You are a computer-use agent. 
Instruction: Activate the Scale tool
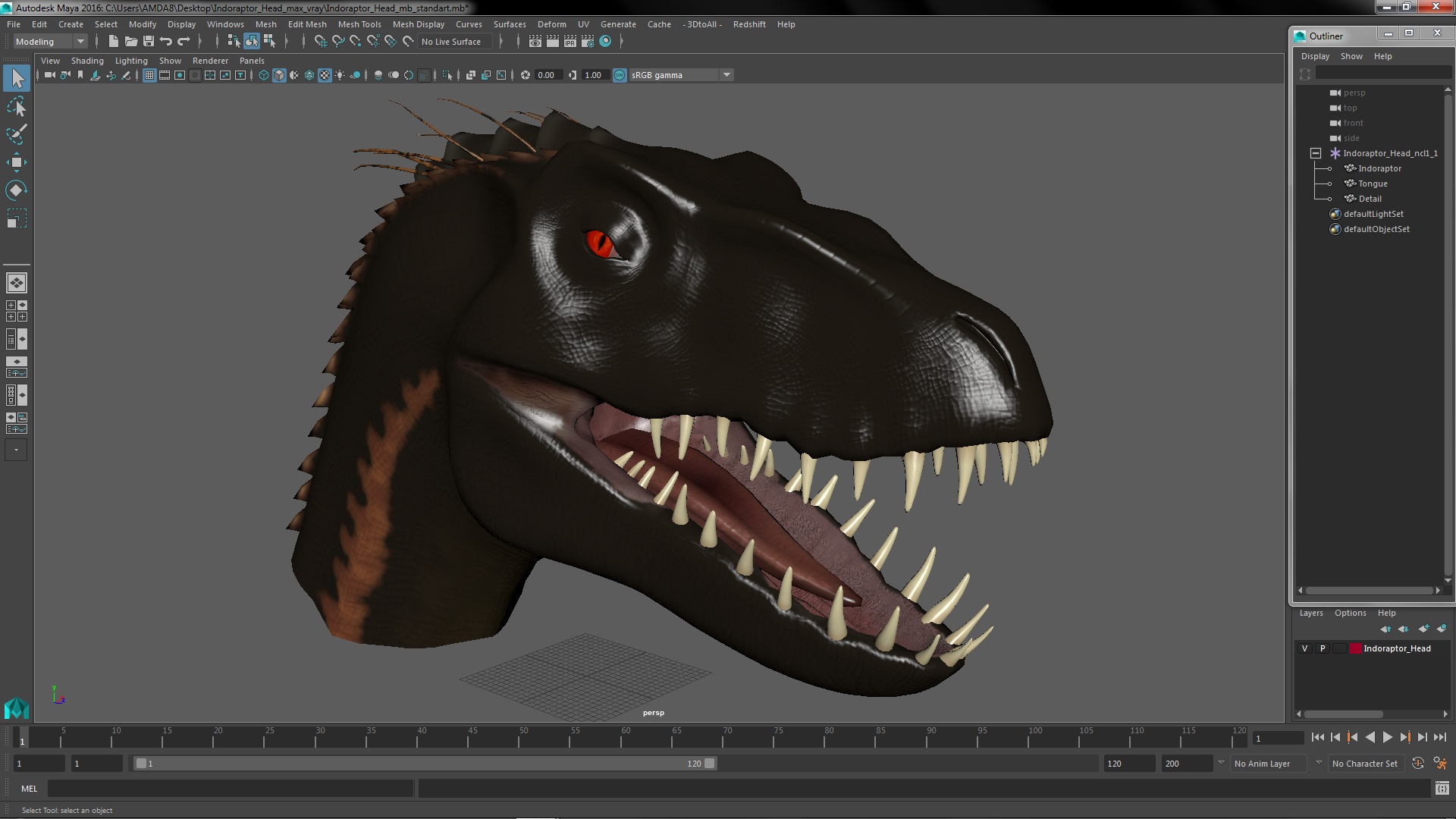(17, 218)
